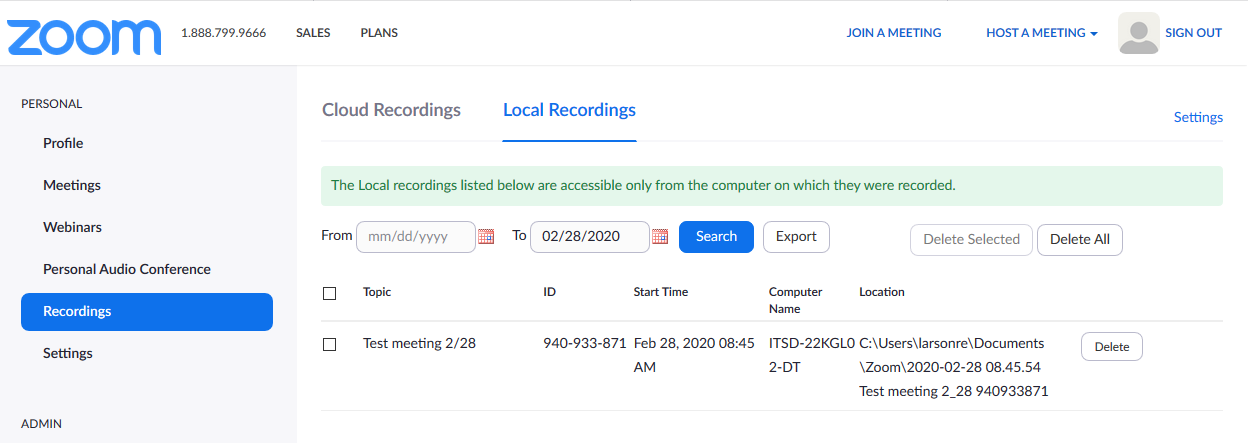Click the phone number 1.888.799.9666
The image size is (1248, 443).
223,33
